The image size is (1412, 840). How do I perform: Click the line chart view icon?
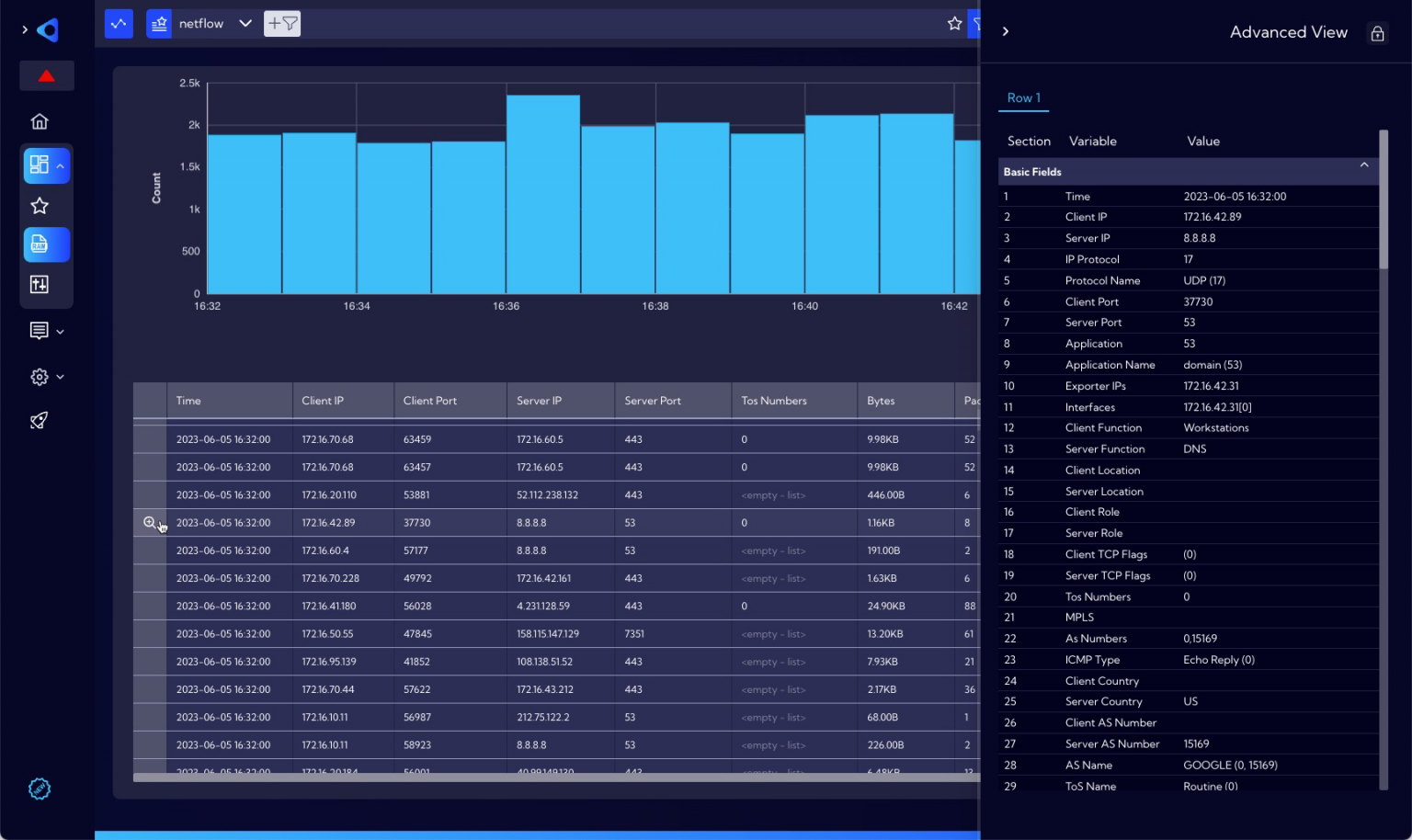119,24
